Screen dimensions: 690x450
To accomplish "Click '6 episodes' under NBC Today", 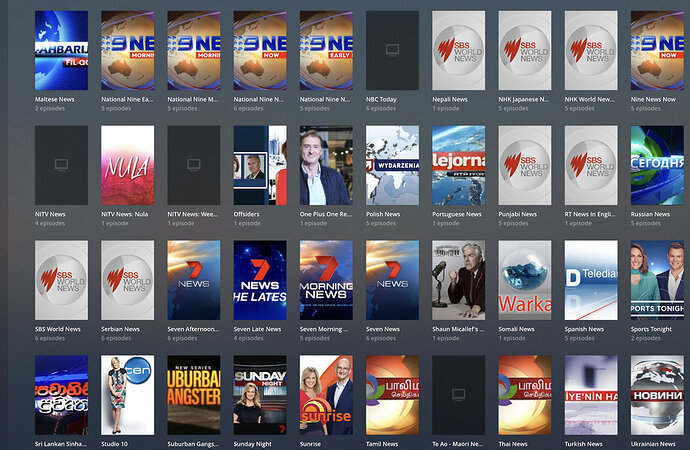I will [381, 108].
